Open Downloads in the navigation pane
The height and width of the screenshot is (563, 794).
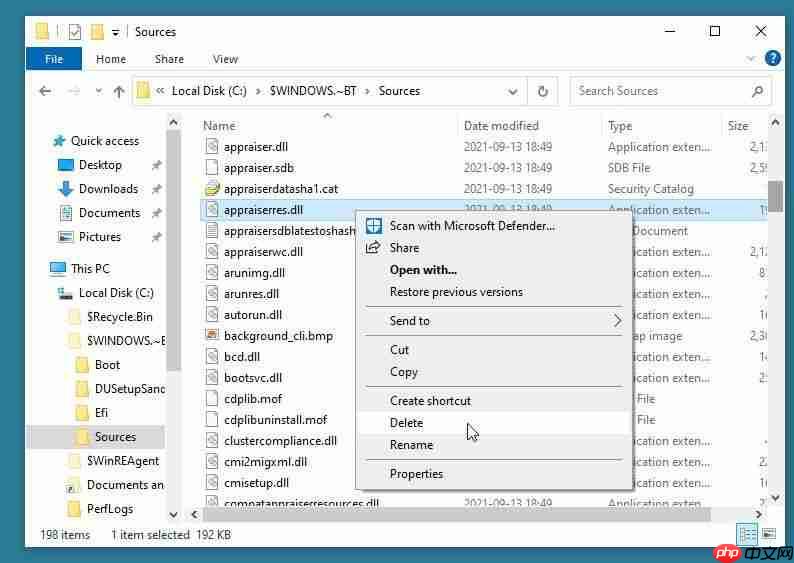pos(108,189)
